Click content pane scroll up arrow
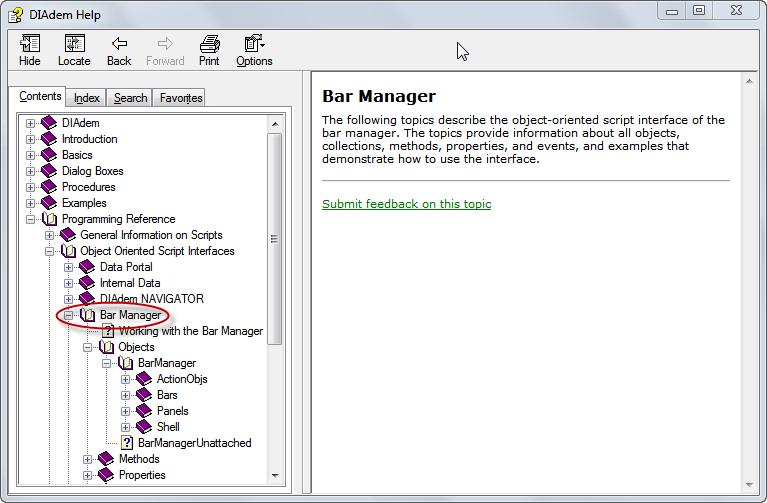The image size is (767, 503). 749,81
